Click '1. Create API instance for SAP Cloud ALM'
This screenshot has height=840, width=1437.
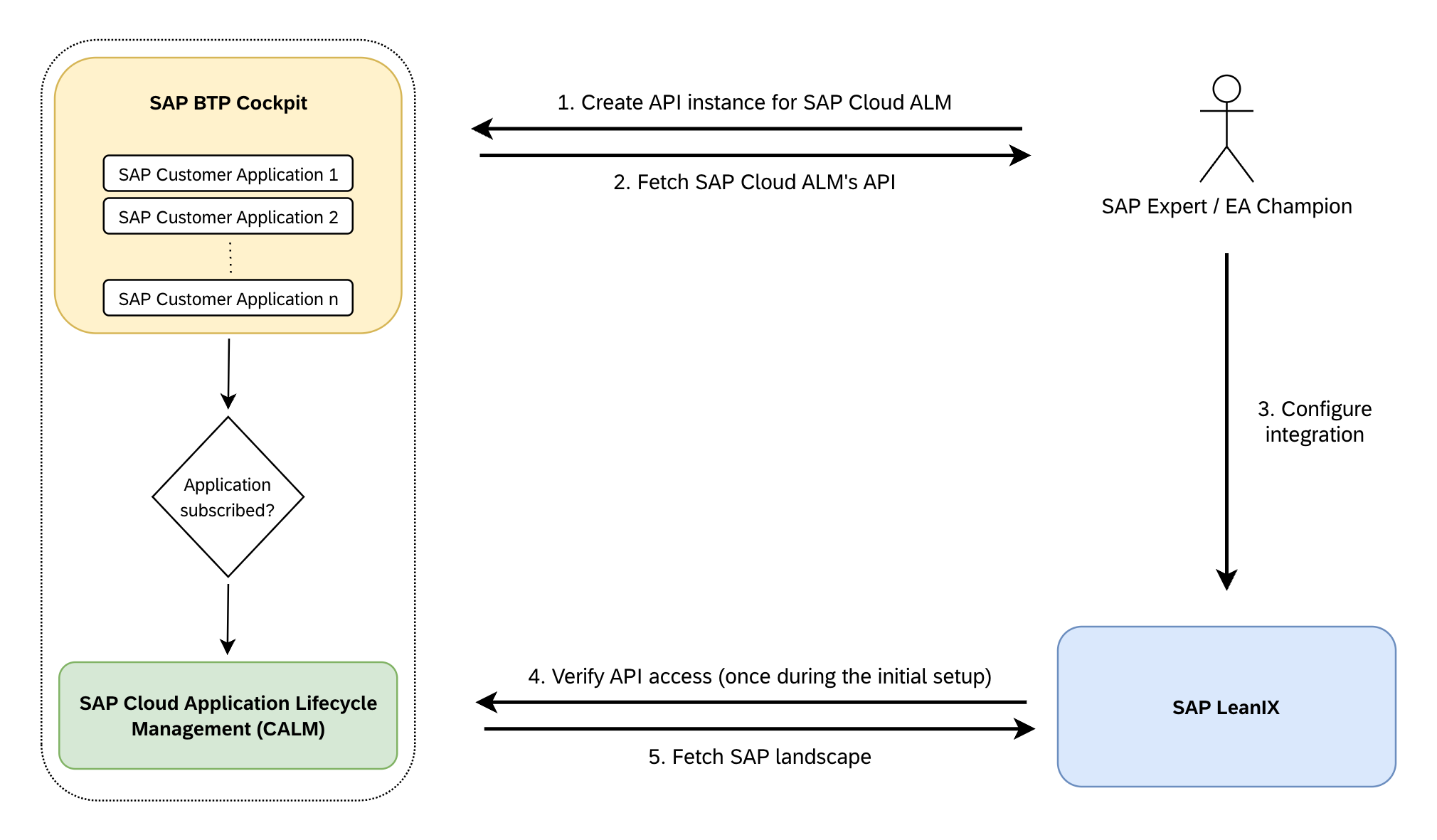tap(754, 102)
